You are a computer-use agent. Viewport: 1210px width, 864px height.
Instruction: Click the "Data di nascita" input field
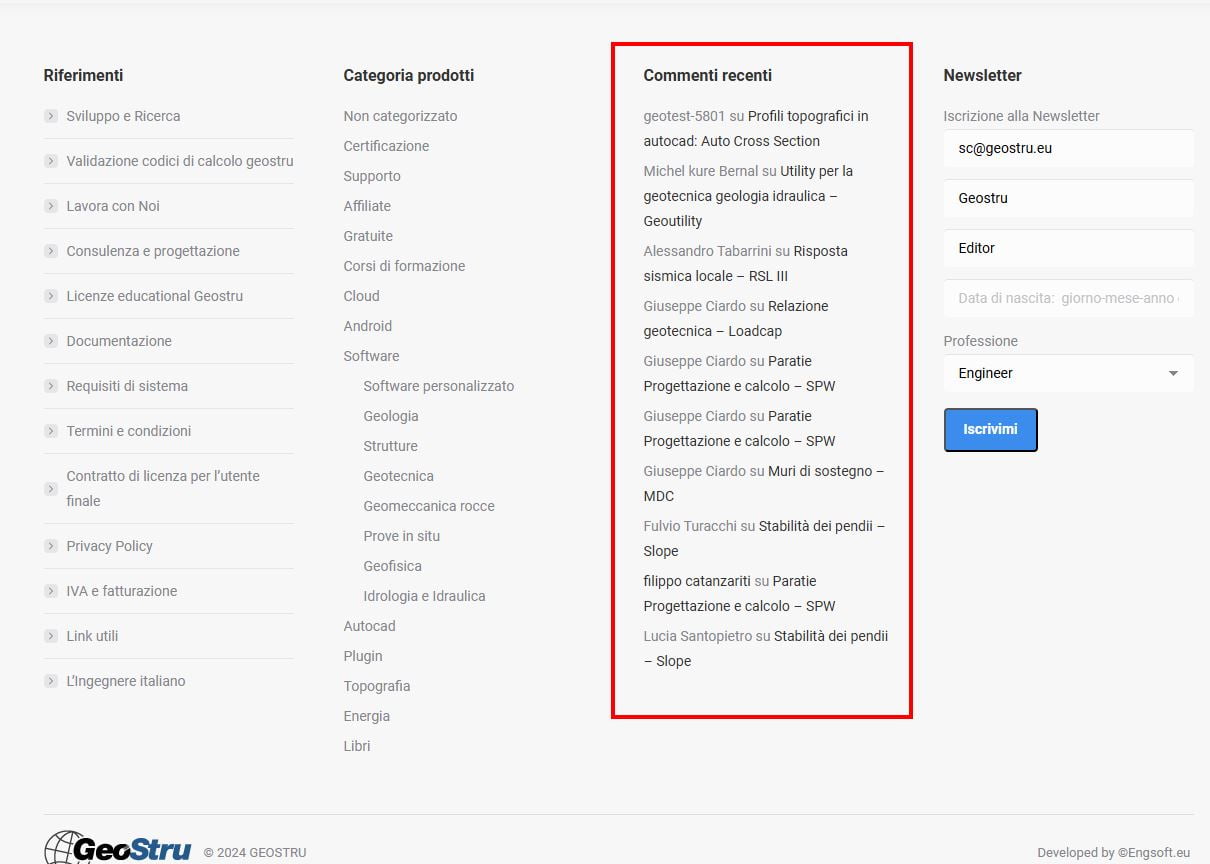pos(1067,298)
